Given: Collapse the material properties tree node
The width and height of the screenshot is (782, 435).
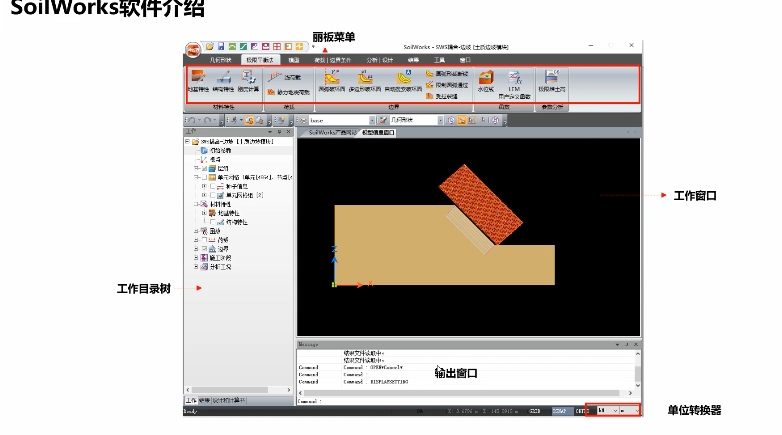Looking at the screenshot, I should click(196, 204).
